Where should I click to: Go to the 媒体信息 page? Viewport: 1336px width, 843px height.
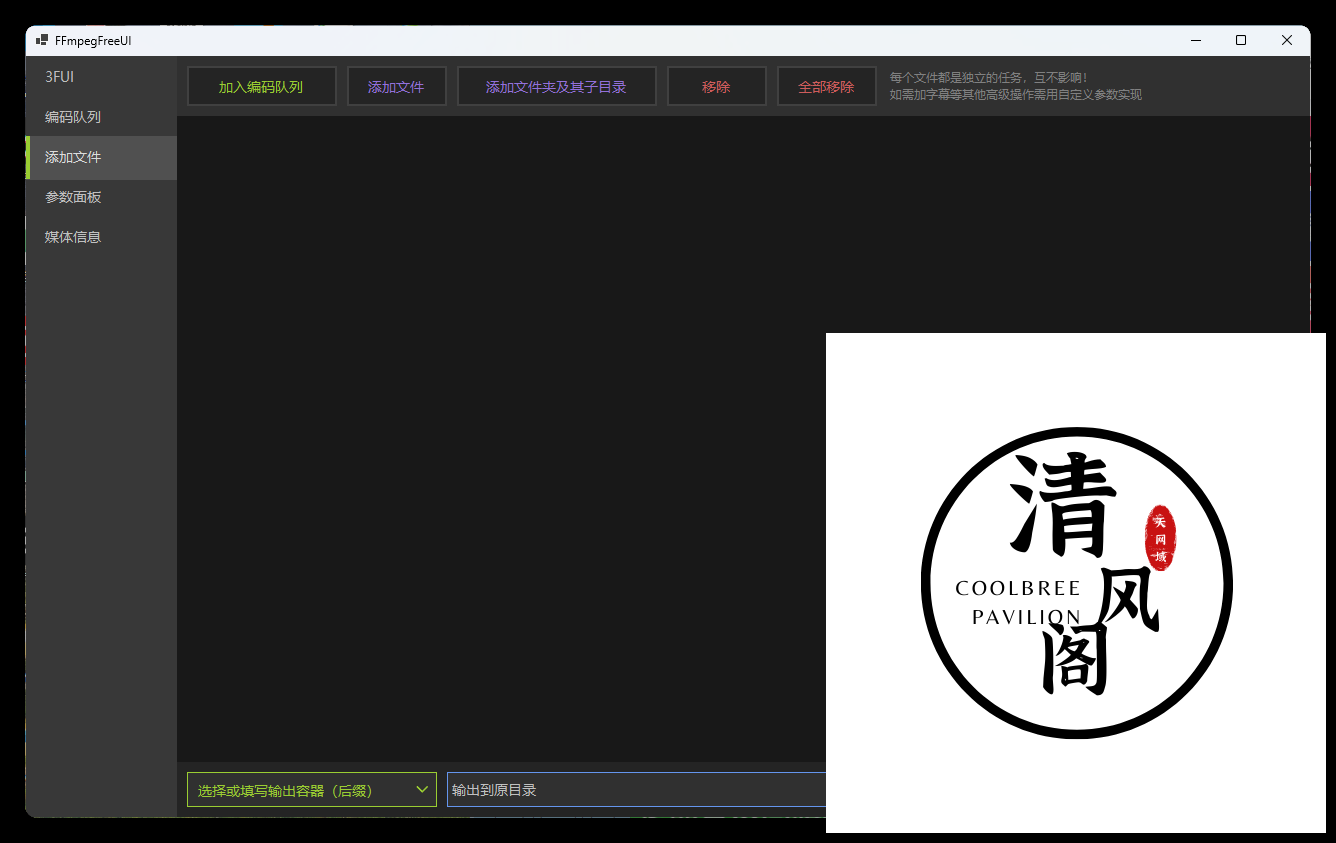click(101, 237)
